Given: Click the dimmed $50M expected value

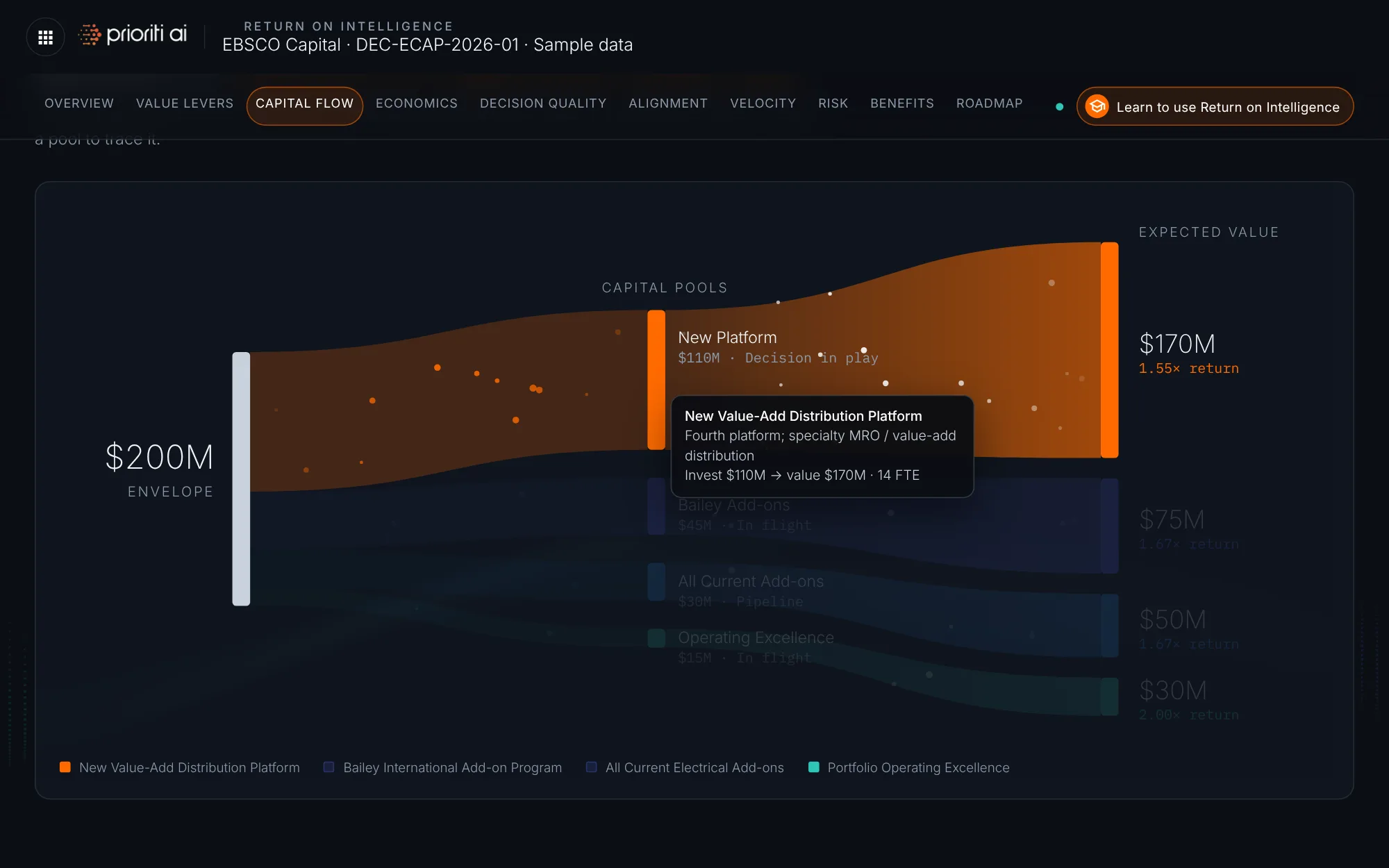Looking at the screenshot, I should click(x=1172, y=619).
